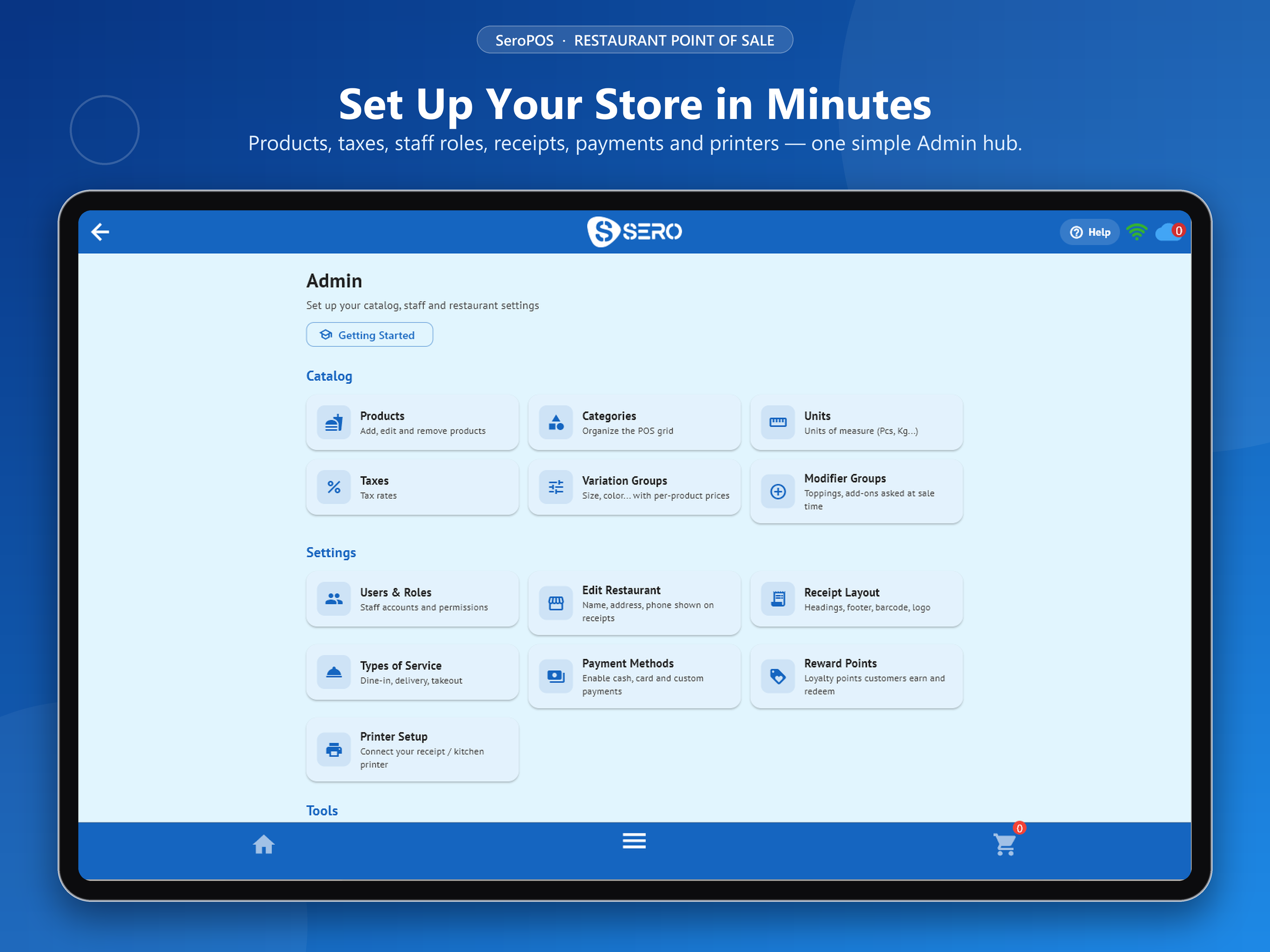Click 'Name, address, phone shown on receipts' text
Viewport: 1270px width, 952px height.
(648, 611)
